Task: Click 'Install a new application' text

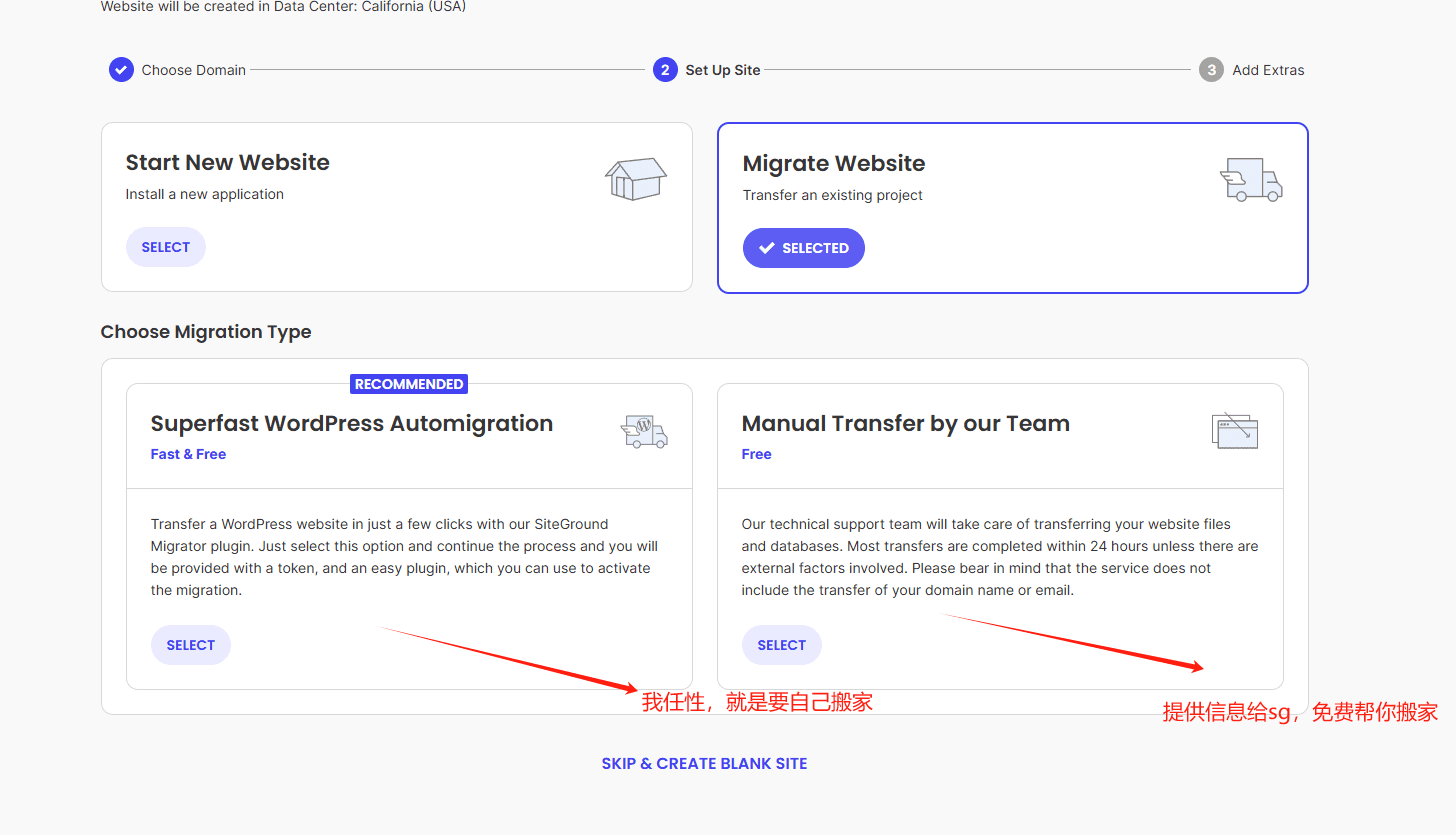Action: point(205,194)
